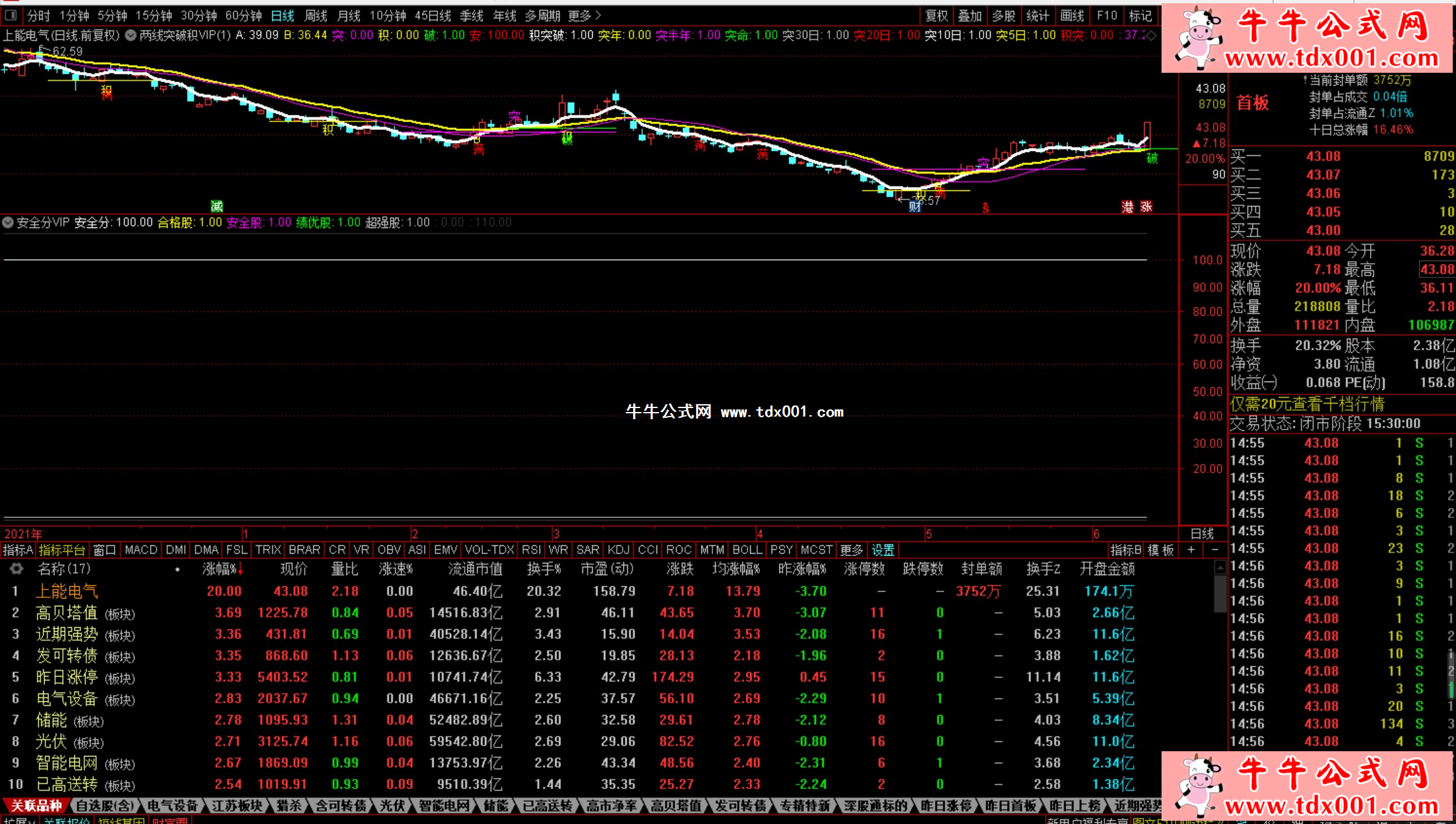This screenshot has height=824, width=1456.
Task: Click 仅需20元查看千档行情 link
Action: coord(1307,404)
